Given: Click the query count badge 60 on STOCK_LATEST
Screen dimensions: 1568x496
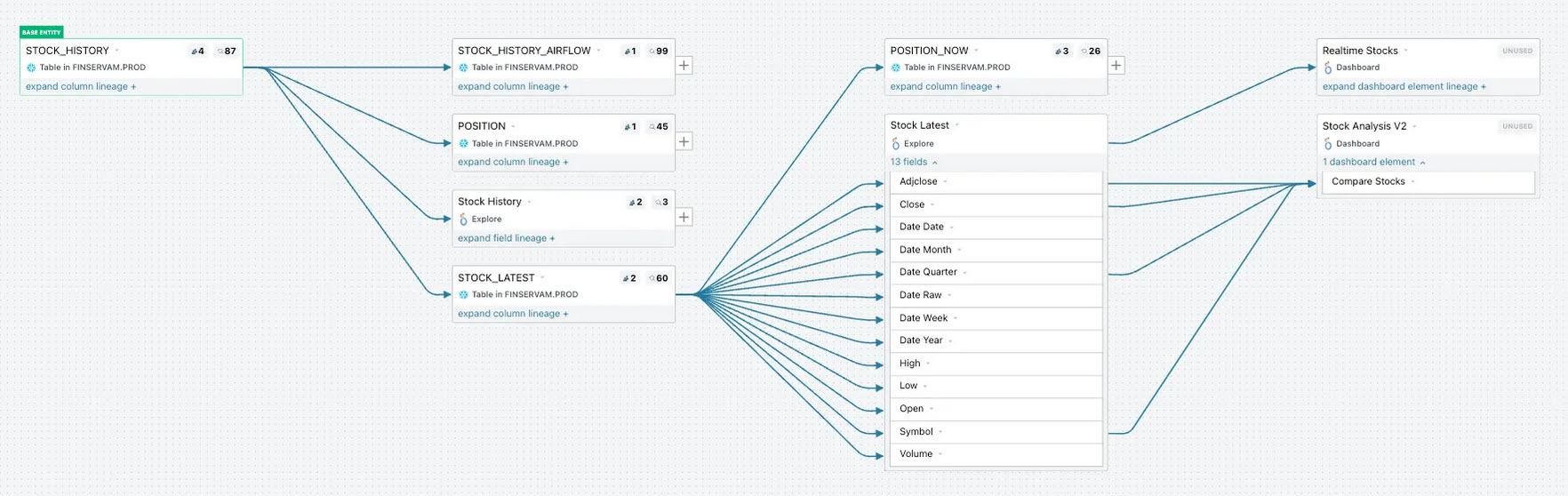Looking at the screenshot, I should [x=659, y=278].
